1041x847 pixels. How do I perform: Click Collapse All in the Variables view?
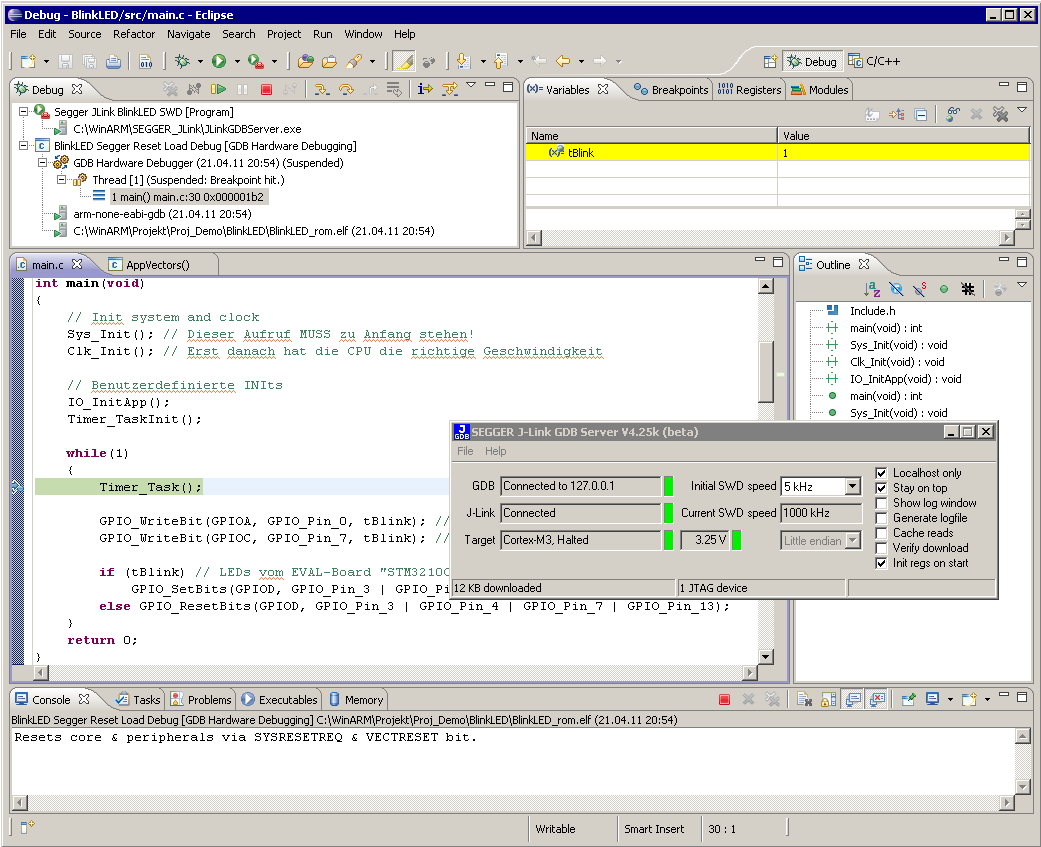(921, 114)
